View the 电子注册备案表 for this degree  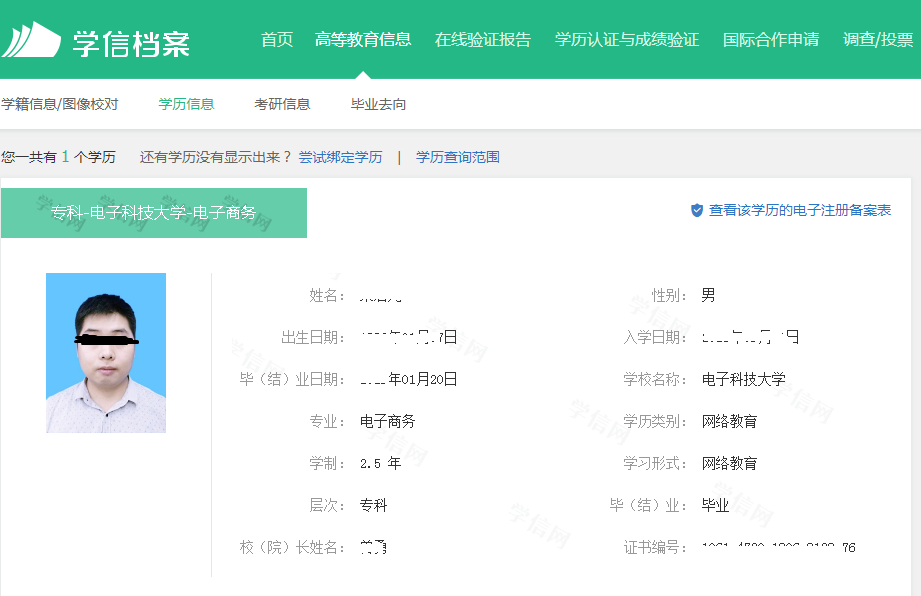800,211
